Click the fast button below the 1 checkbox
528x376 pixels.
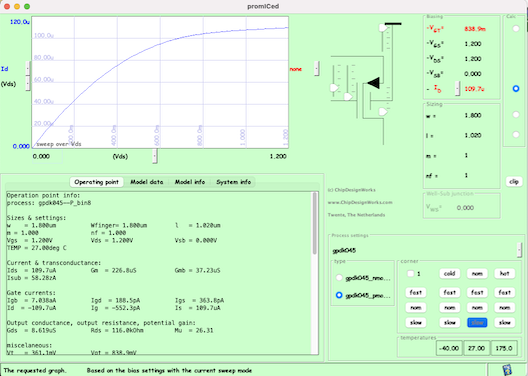(416, 293)
